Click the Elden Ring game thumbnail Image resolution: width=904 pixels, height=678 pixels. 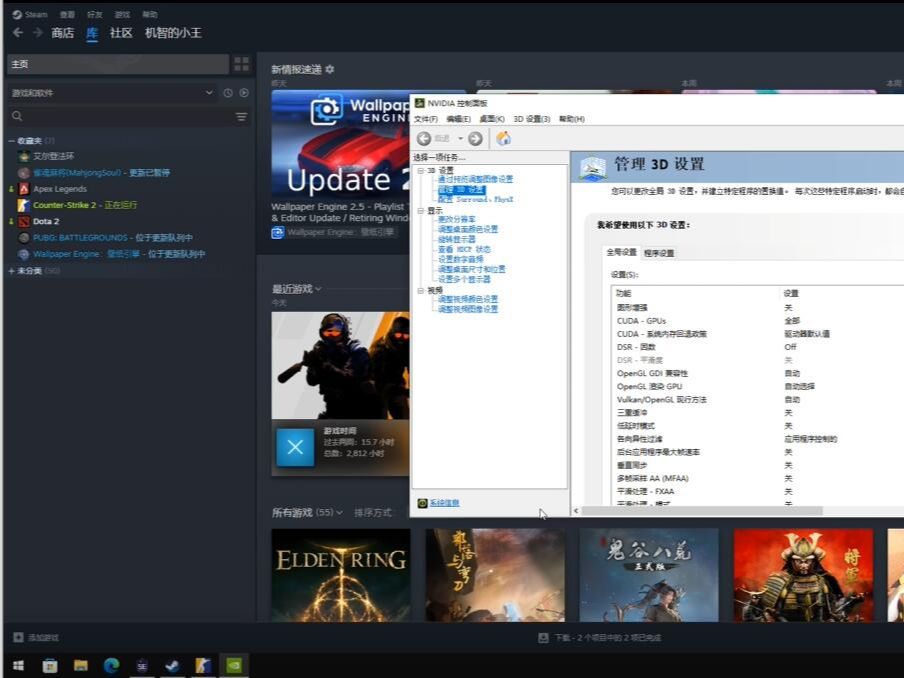click(x=340, y=572)
